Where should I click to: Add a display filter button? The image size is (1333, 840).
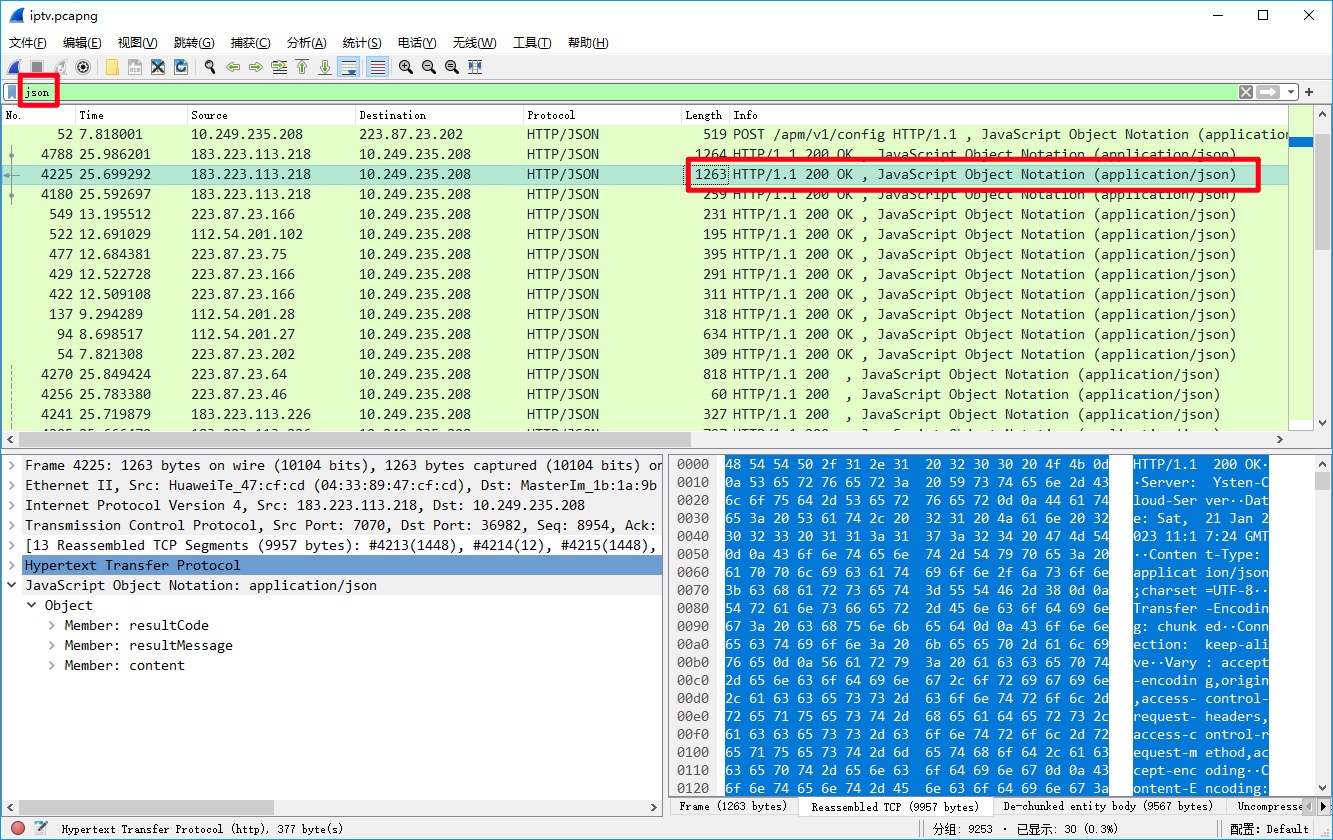point(1309,92)
